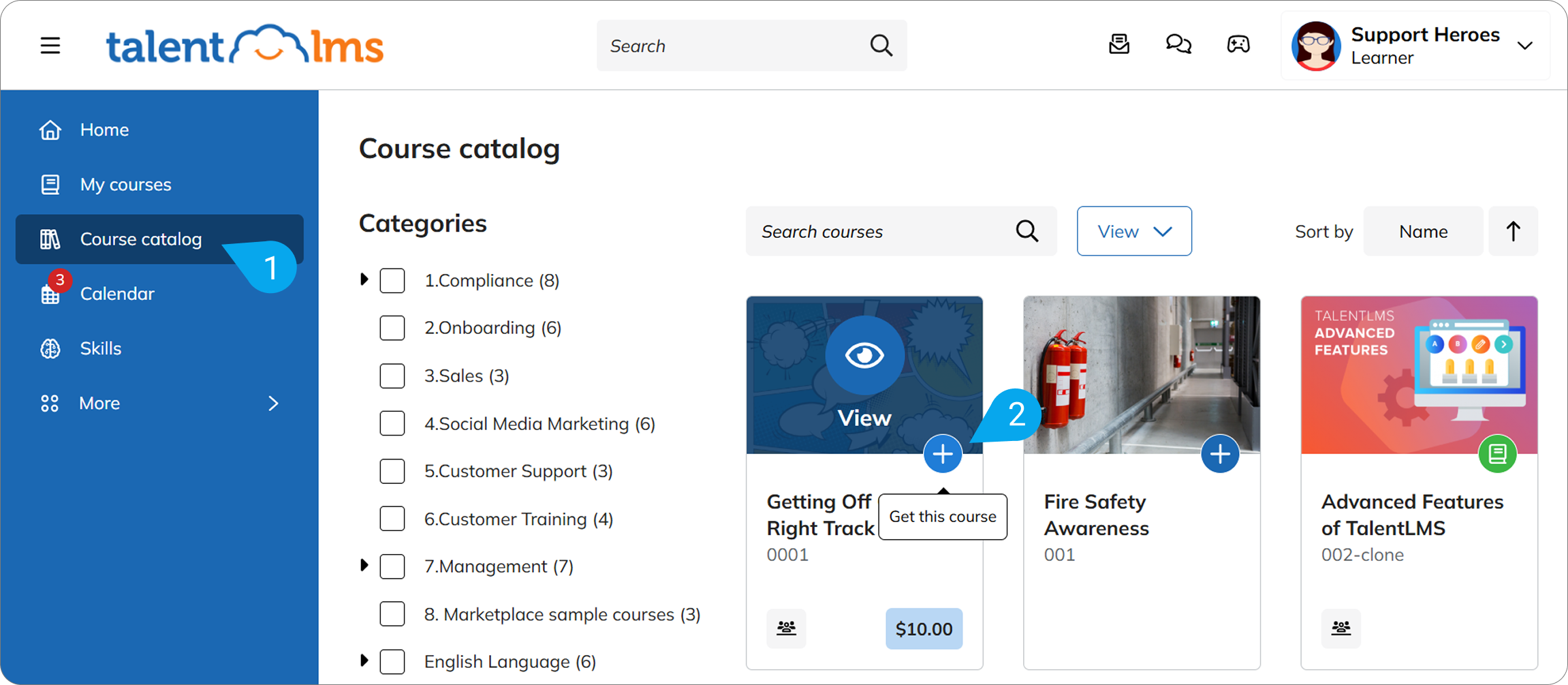This screenshot has height=685, width=1568.
Task: Click the Skills brain icon
Action: pyautogui.click(x=50, y=348)
